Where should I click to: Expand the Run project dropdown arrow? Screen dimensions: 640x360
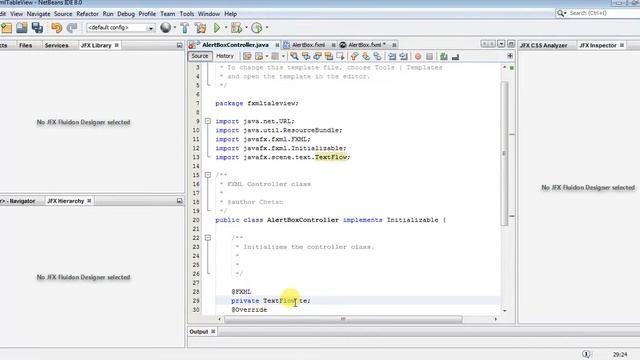(x=226, y=28)
